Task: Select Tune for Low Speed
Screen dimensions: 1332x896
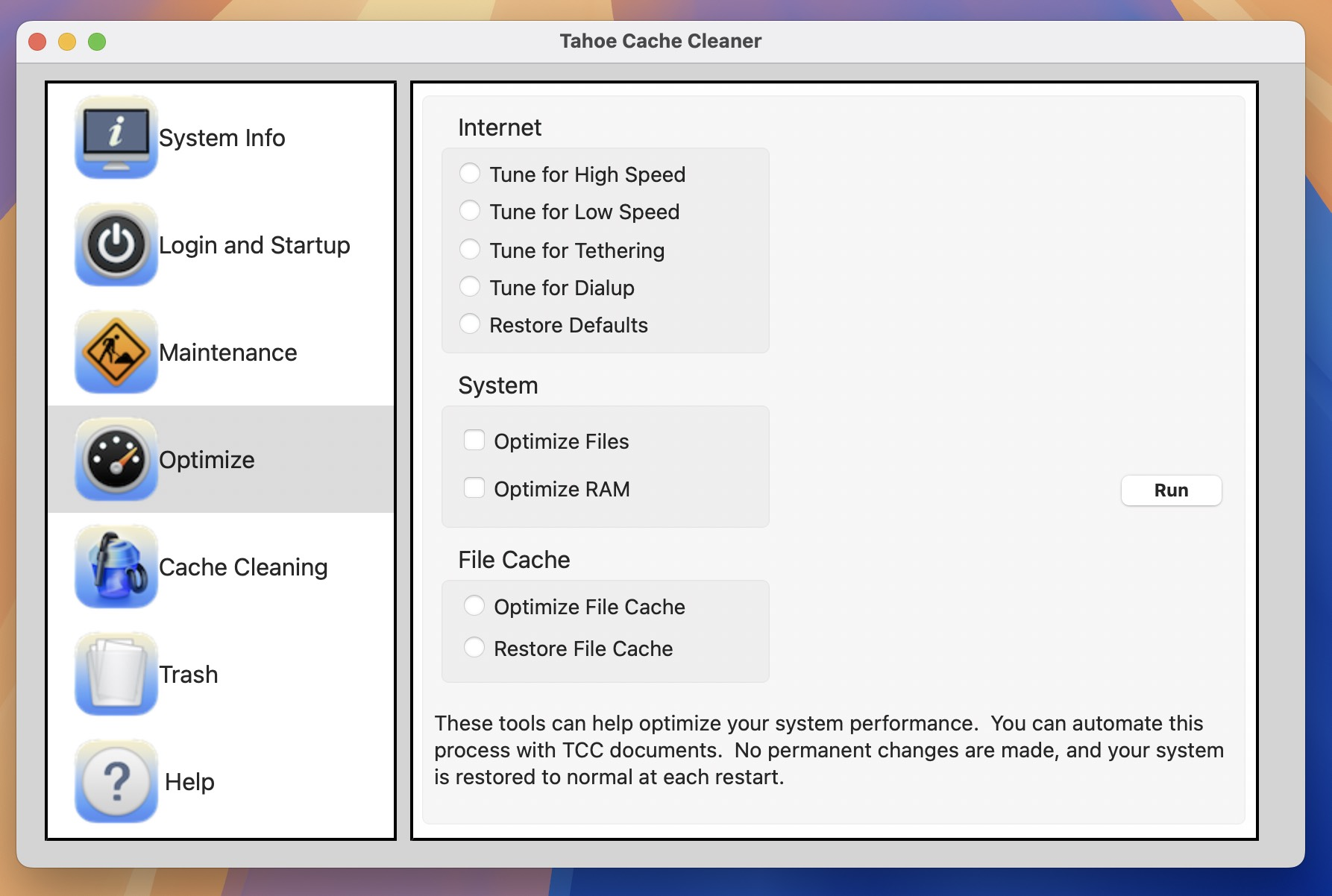Action: (x=470, y=211)
